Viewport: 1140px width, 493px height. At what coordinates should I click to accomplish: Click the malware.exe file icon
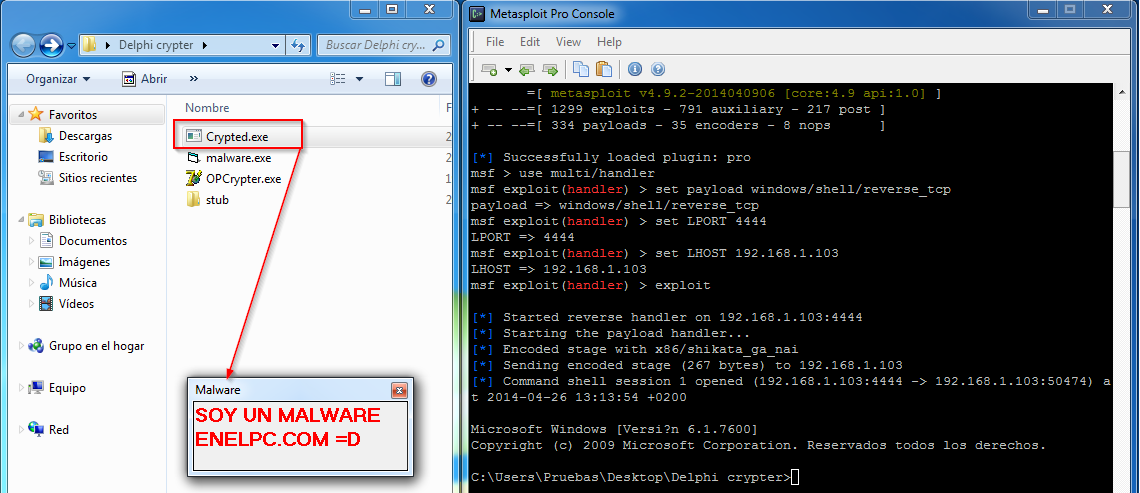pyautogui.click(x=193, y=157)
